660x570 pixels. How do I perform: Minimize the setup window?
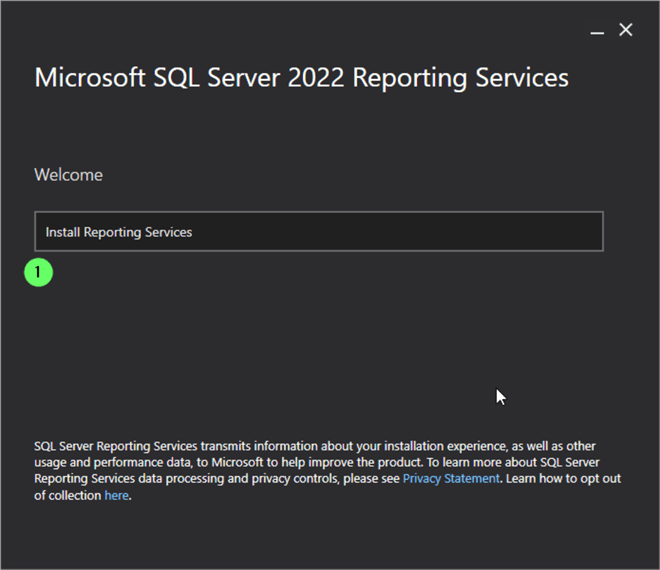pyautogui.click(x=597, y=31)
